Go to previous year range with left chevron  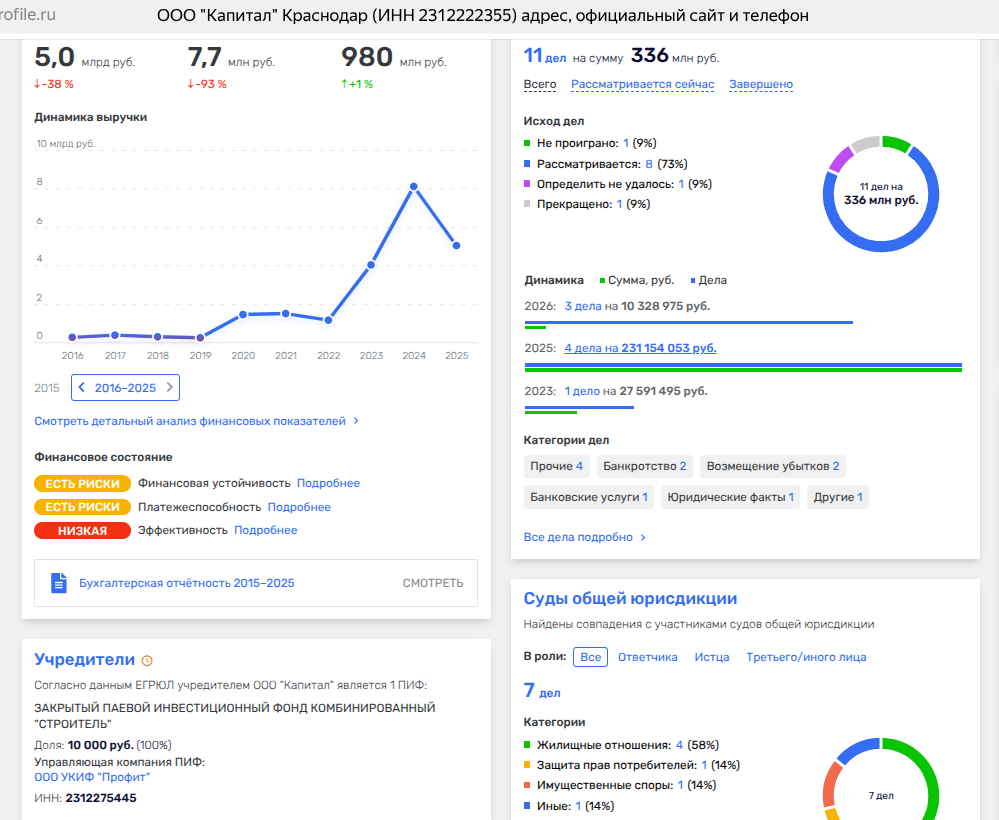coord(82,387)
